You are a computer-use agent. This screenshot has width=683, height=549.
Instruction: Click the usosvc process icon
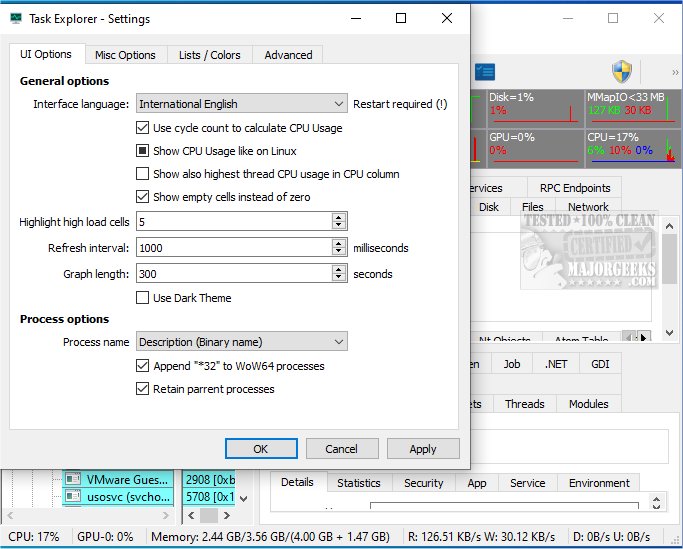[x=72, y=496]
